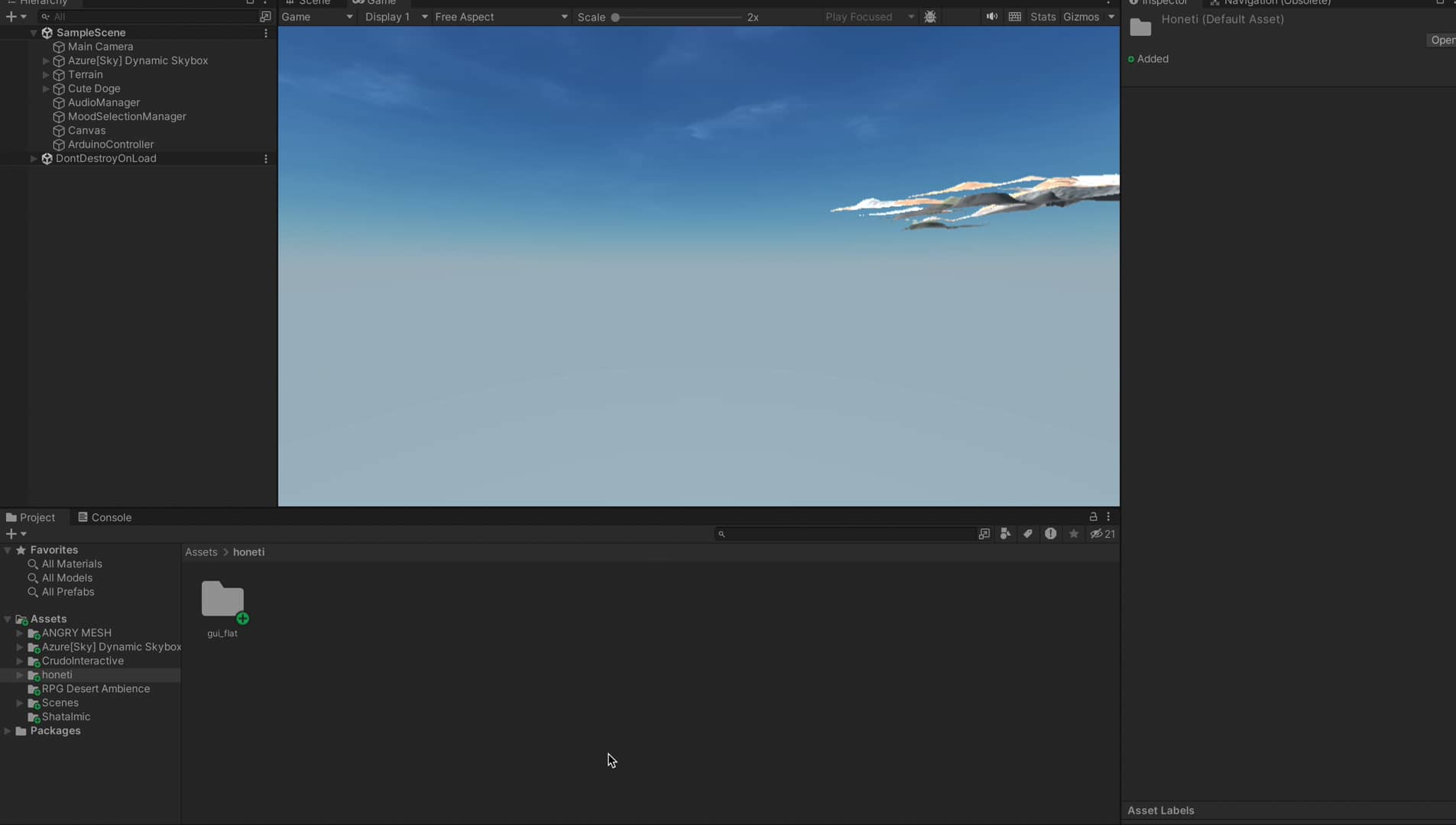Toggle the hidden assets lock icon in Project toolbar

click(x=1092, y=516)
